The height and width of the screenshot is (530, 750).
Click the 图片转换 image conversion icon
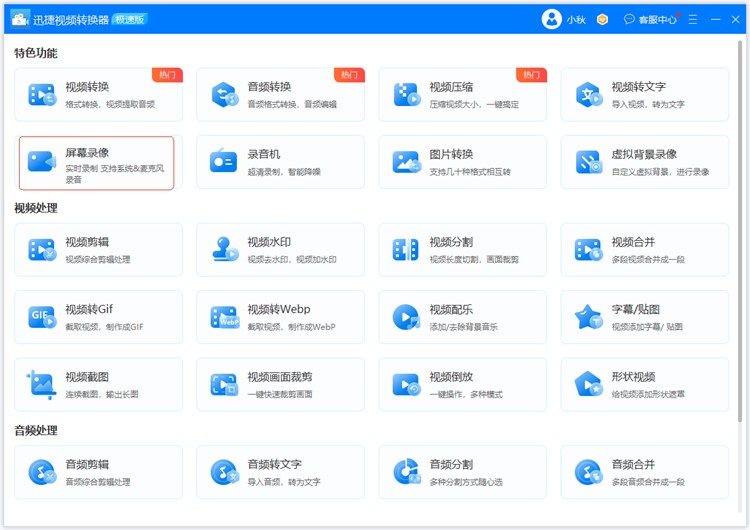point(407,162)
